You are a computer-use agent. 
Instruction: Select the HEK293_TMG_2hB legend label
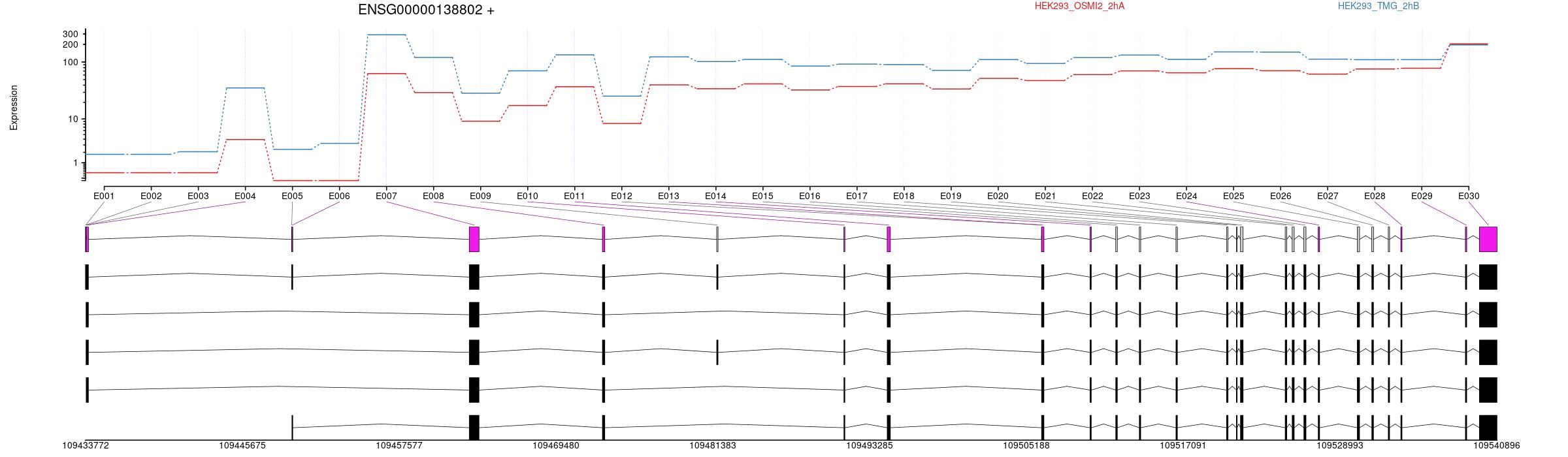[x=1379, y=6]
